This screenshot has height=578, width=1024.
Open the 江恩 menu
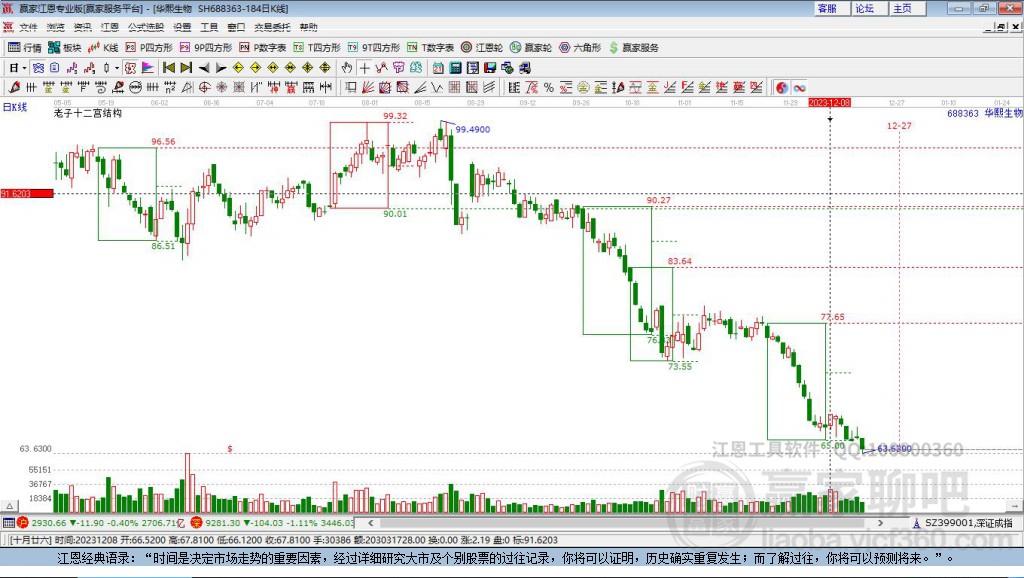pos(110,27)
